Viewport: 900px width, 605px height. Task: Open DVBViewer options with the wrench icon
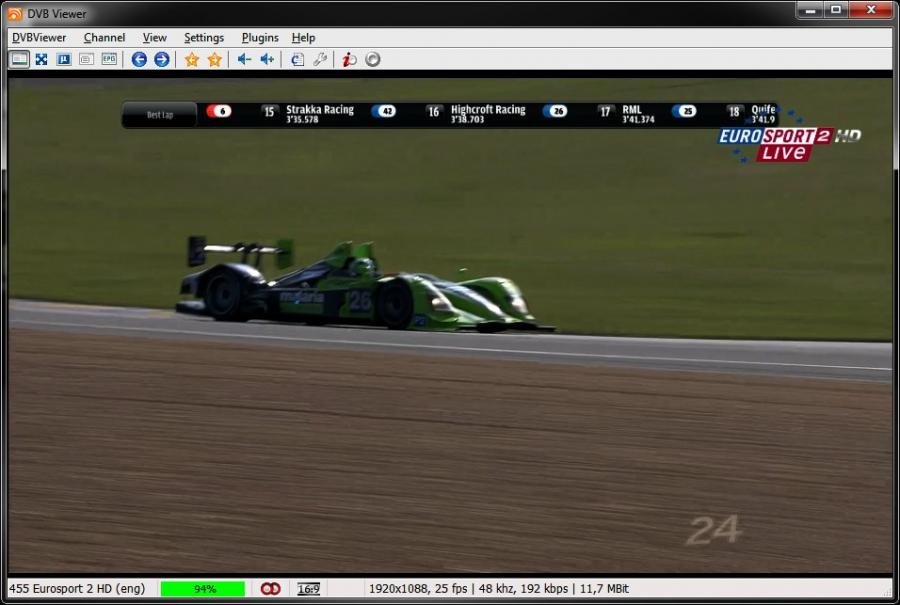coord(321,59)
